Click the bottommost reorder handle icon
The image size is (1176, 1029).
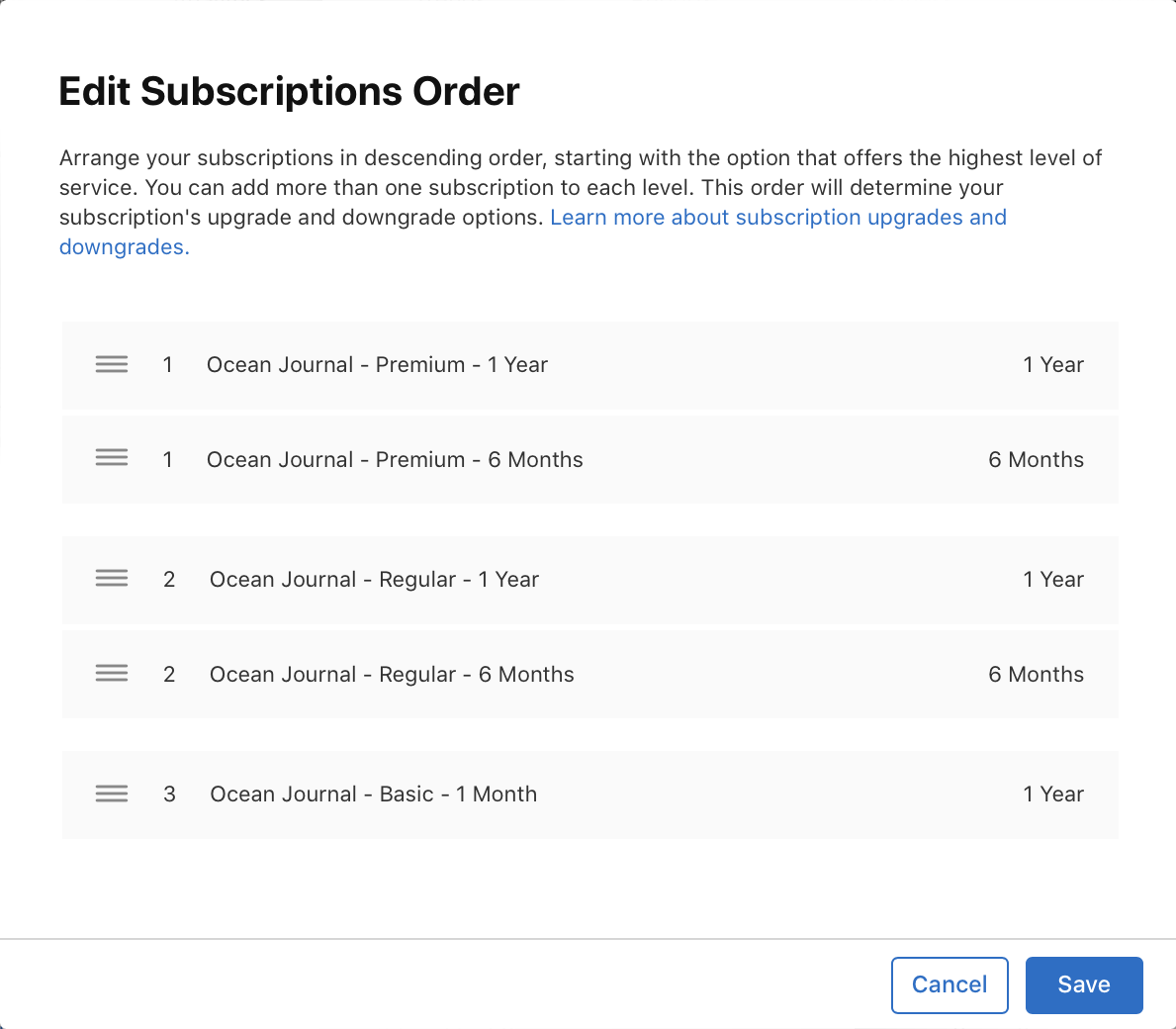(x=112, y=794)
